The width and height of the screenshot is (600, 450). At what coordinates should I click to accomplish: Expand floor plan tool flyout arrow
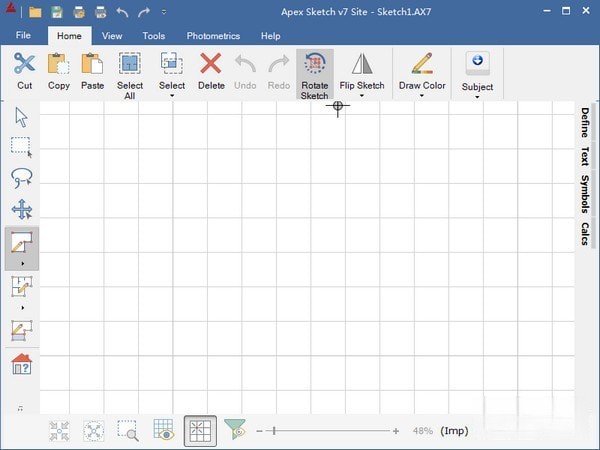coord(23,308)
